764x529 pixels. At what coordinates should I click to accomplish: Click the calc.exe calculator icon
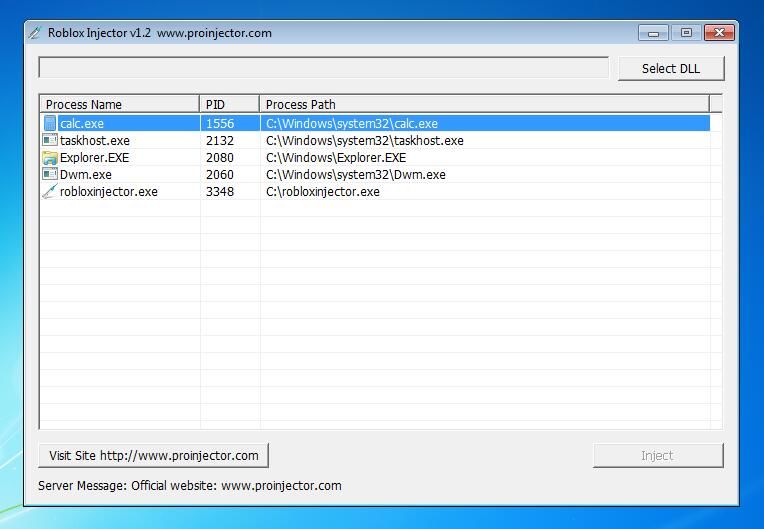(50, 123)
